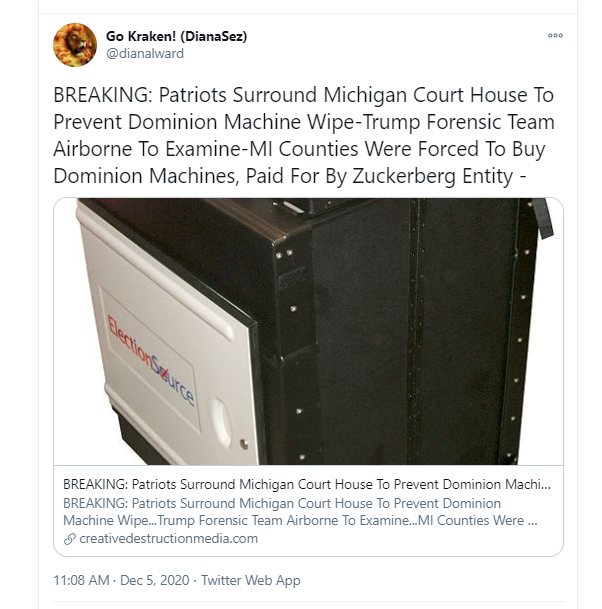Open the Go Kraken! (DianaSez) profile name

click(x=176, y=36)
